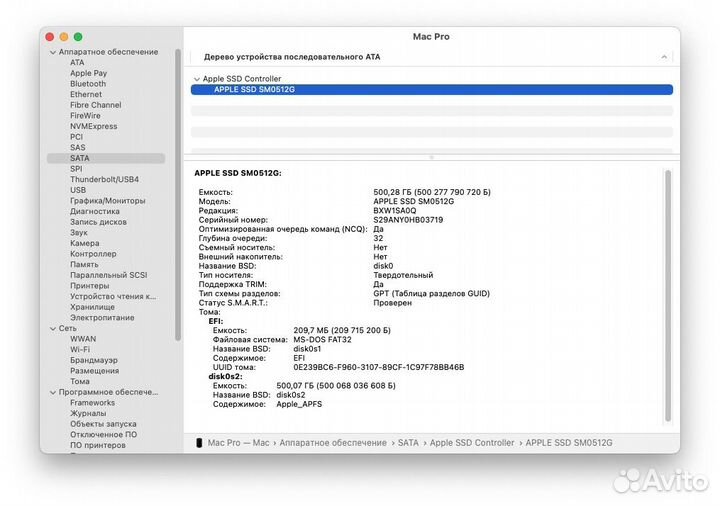
Task: Click APPLE SSD SM0512G breadcrumb
Action: [x=569, y=443]
